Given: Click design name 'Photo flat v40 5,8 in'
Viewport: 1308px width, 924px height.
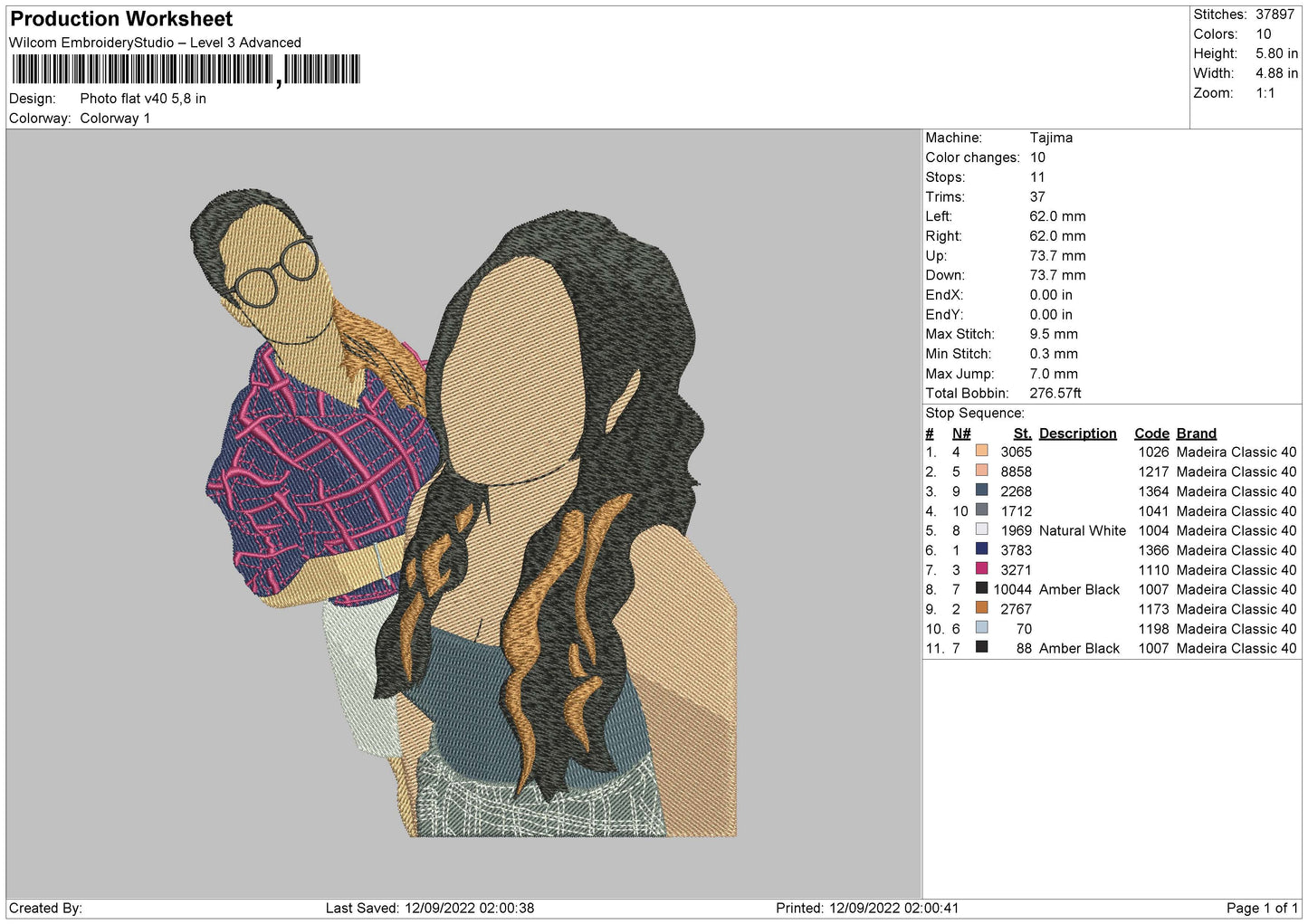Looking at the screenshot, I should pyautogui.click(x=143, y=99).
